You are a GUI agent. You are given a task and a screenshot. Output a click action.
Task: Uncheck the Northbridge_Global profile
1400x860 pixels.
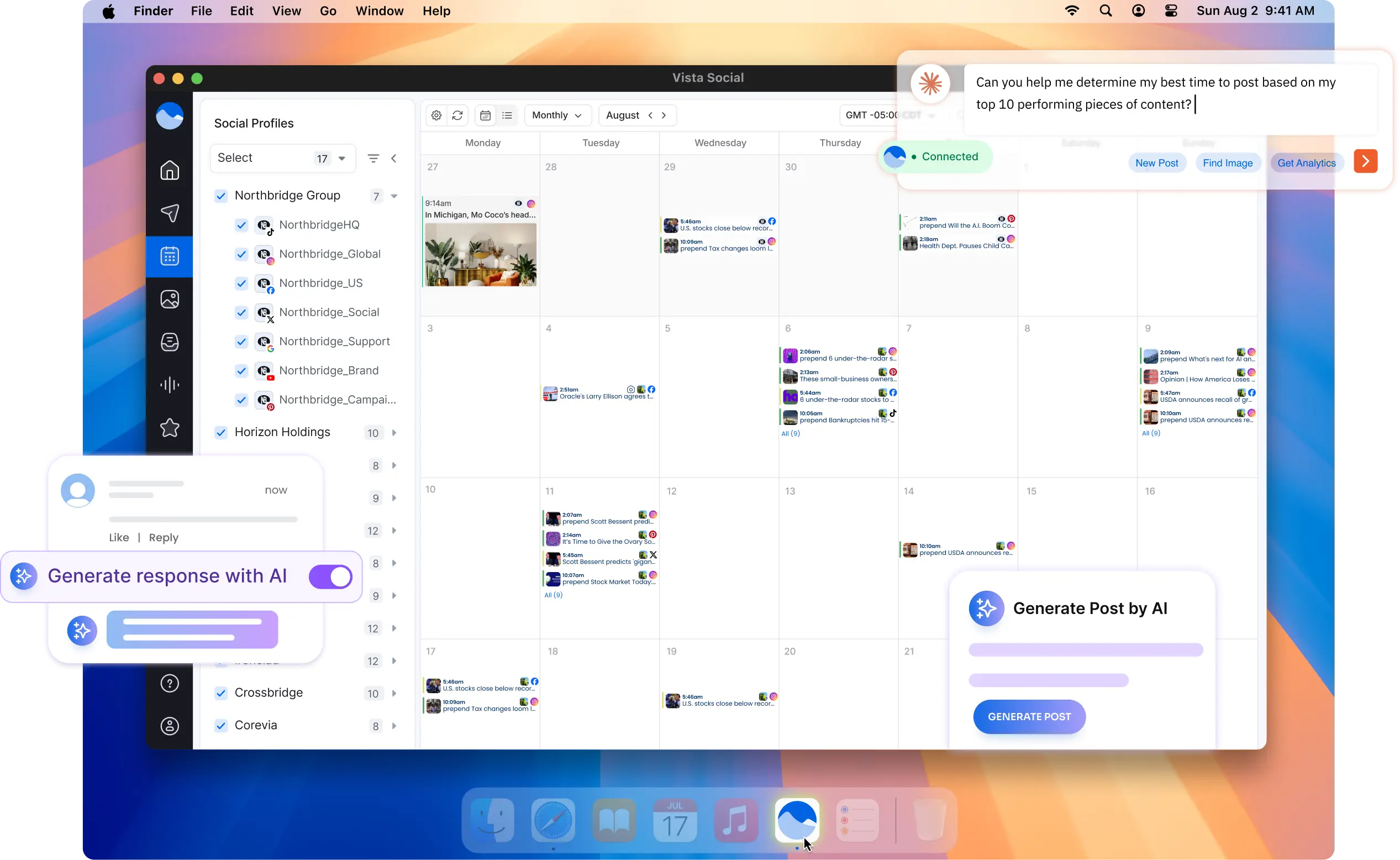[241, 254]
